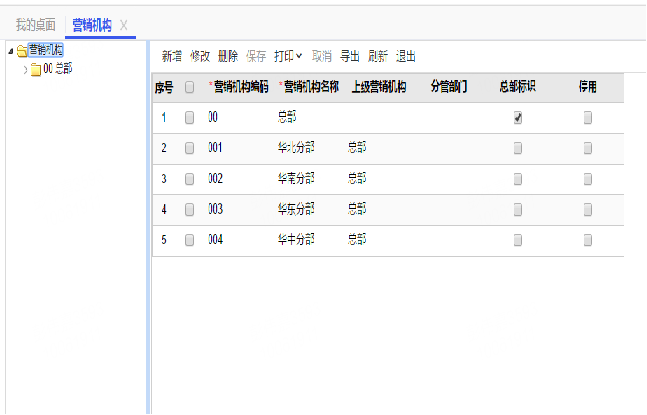Collapse the 营销机构 root tree node
The image size is (647, 415).
point(10,50)
